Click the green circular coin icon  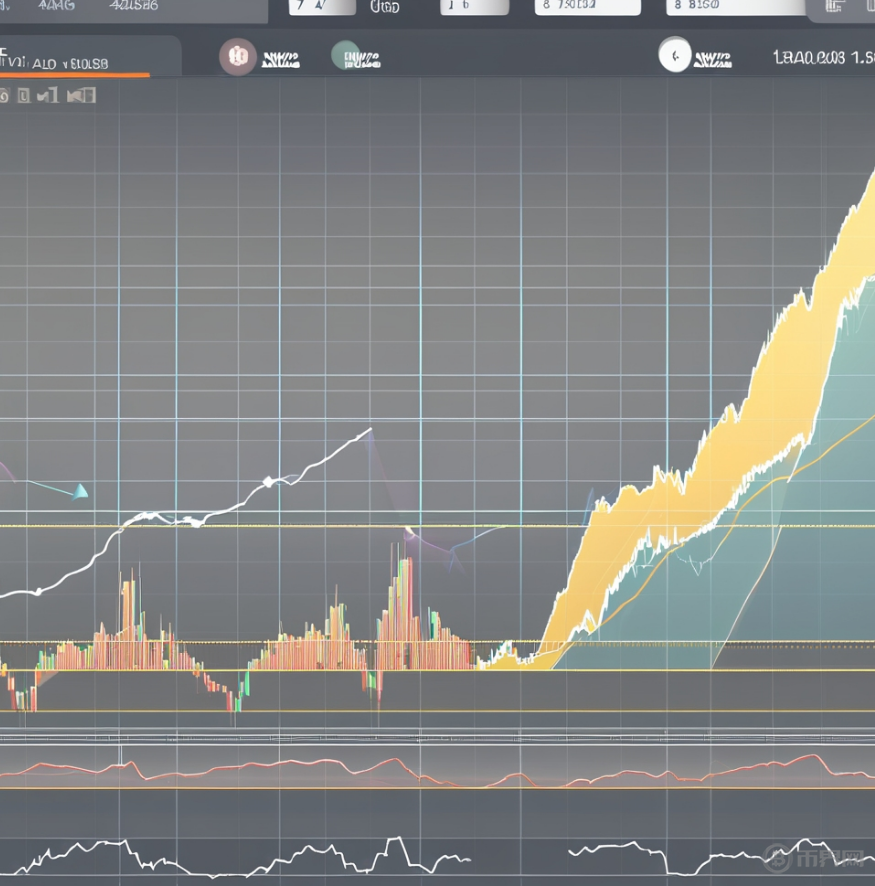point(346,56)
